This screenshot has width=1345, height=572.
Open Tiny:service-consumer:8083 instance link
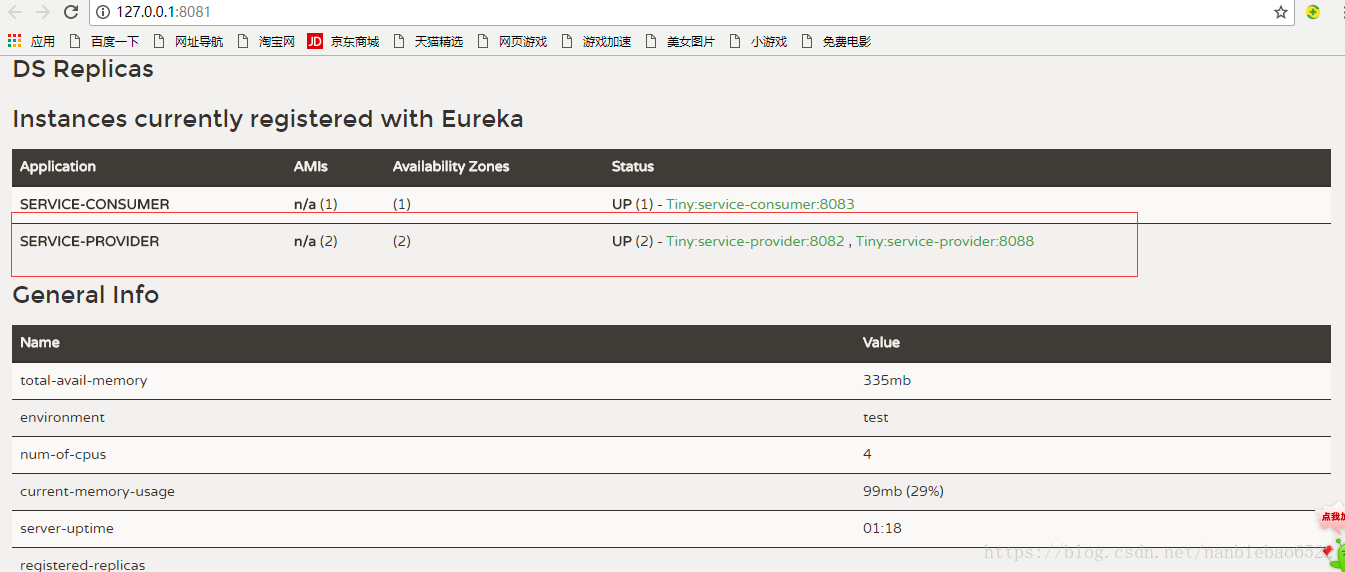(760, 204)
